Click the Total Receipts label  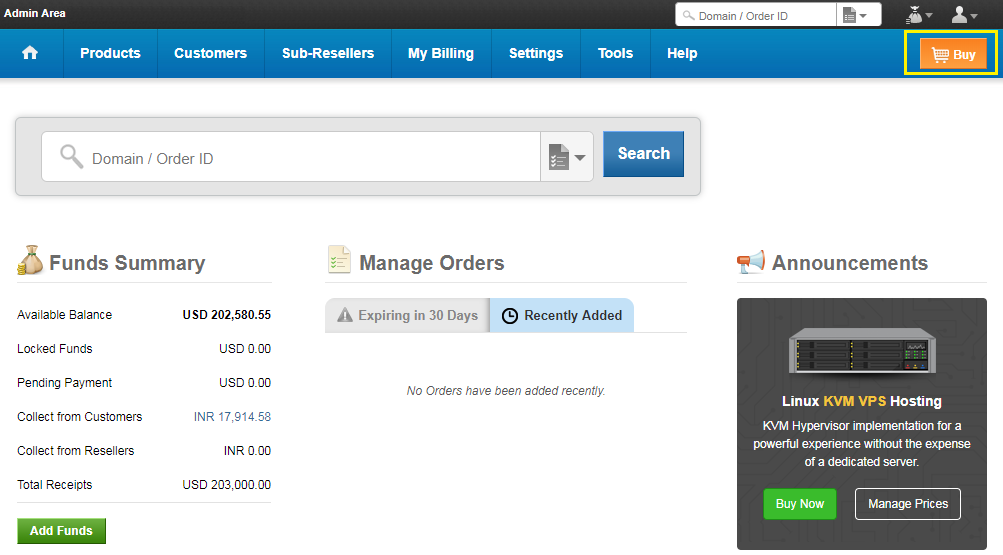pyautogui.click(x=55, y=485)
